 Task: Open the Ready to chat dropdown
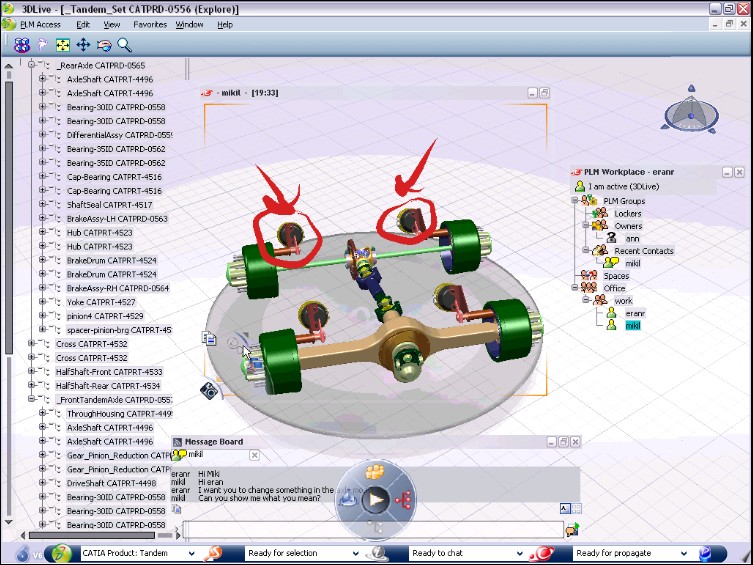[520, 553]
